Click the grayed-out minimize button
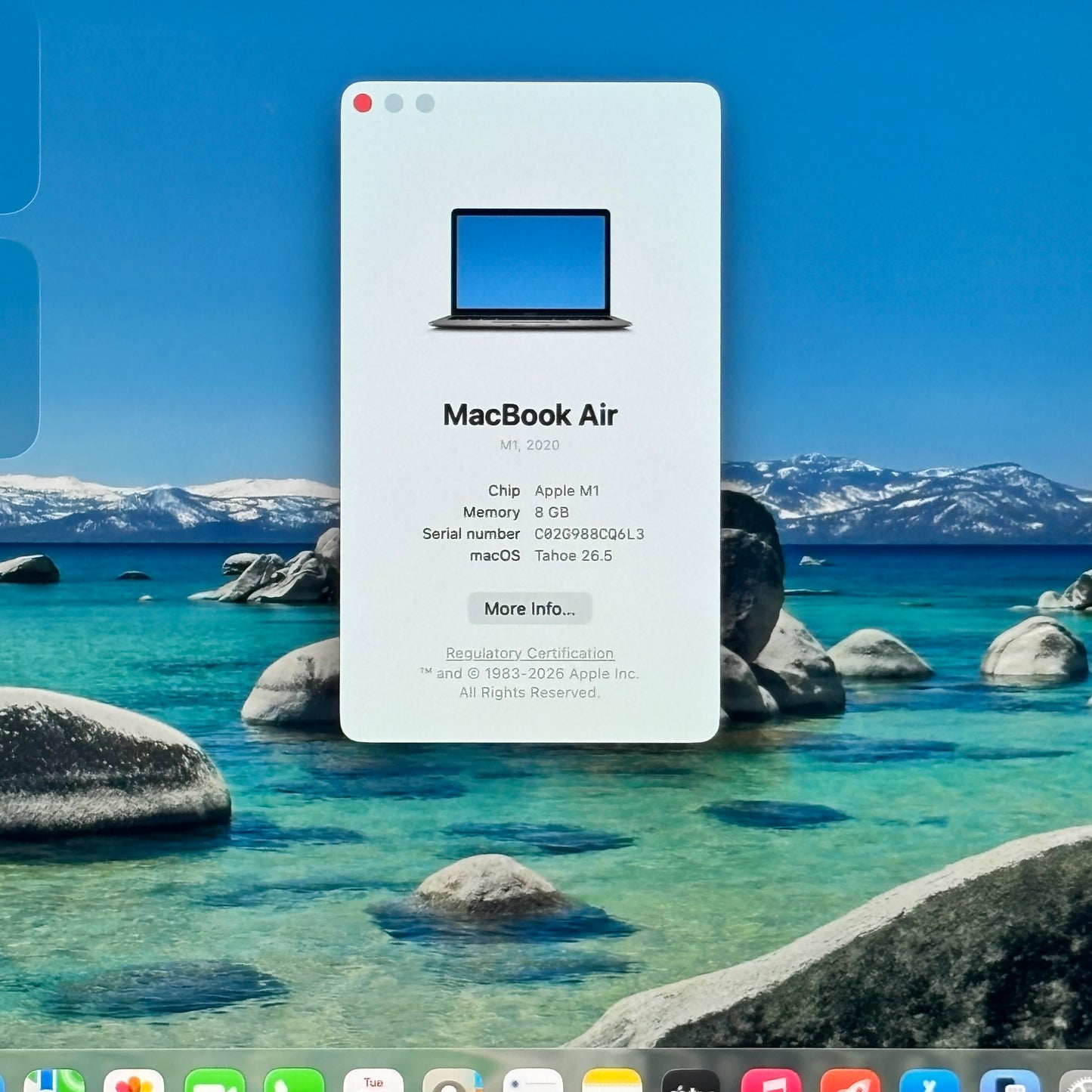This screenshot has height=1092, width=1092. (394, 104)
